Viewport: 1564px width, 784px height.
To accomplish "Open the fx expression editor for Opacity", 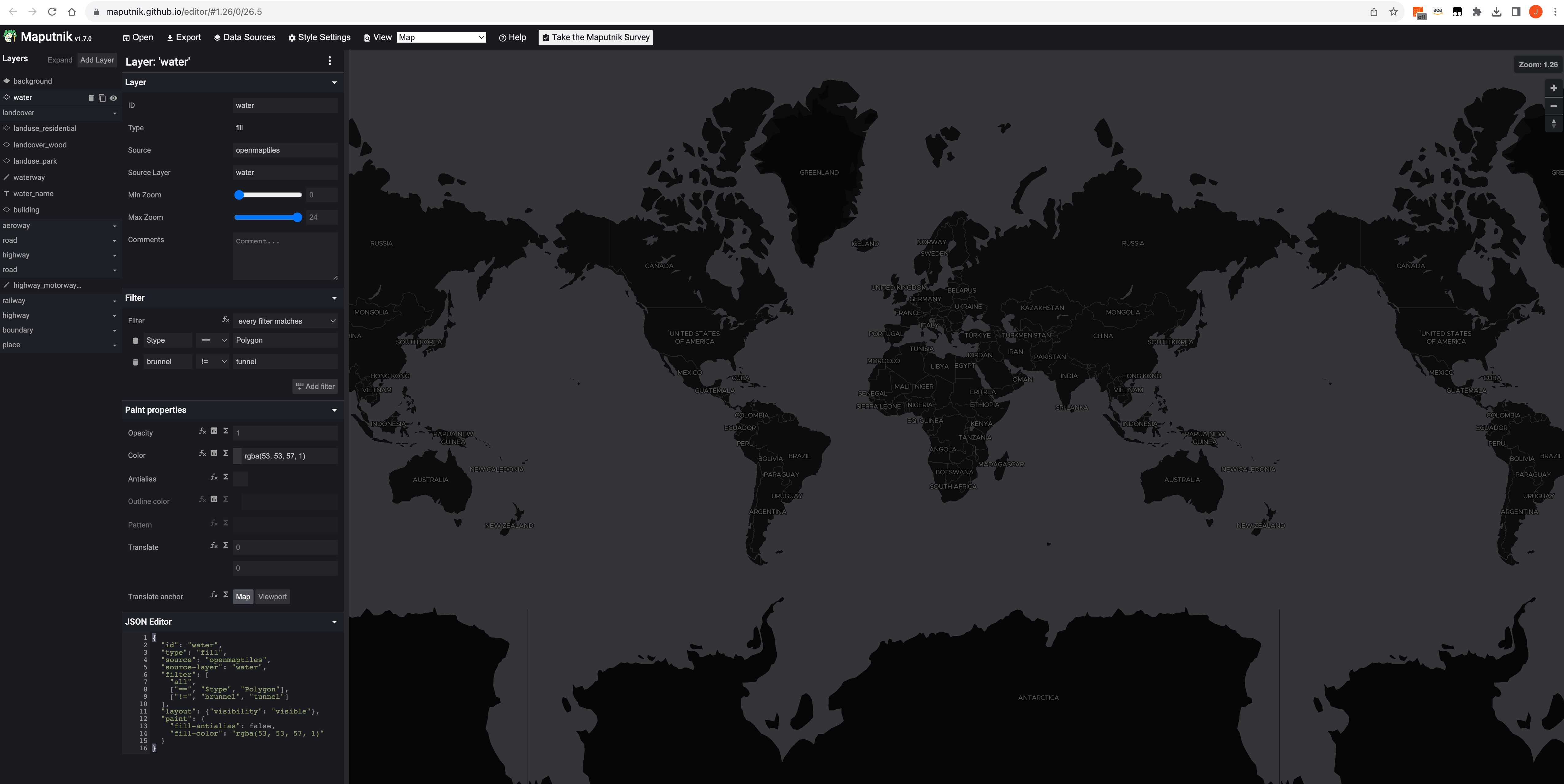I will click(202, 432).
